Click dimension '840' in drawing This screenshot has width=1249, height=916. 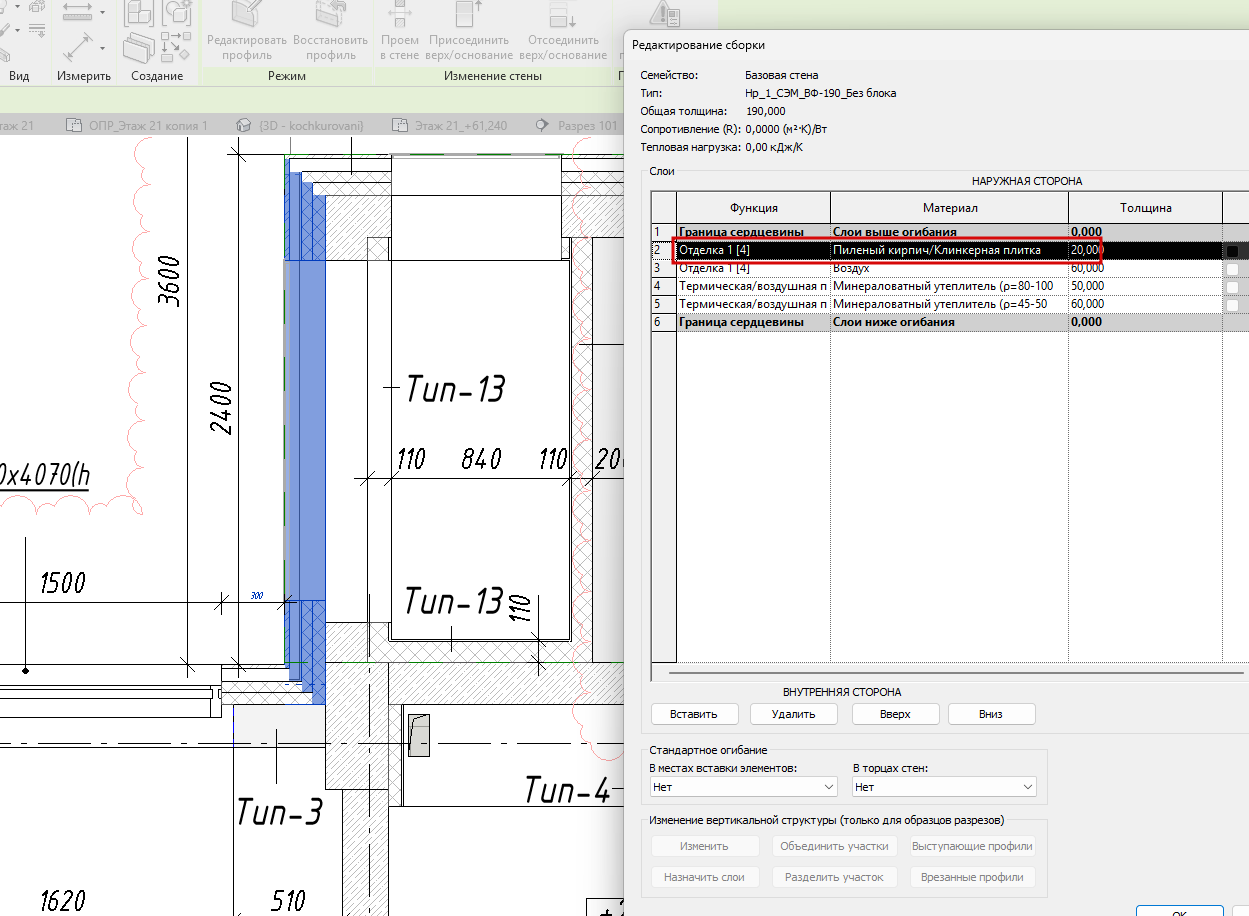[481, 459]
